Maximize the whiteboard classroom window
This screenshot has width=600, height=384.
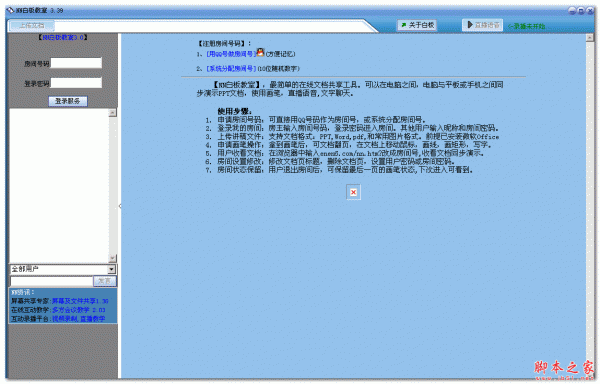pyautogui.click(x=580, y=11)
